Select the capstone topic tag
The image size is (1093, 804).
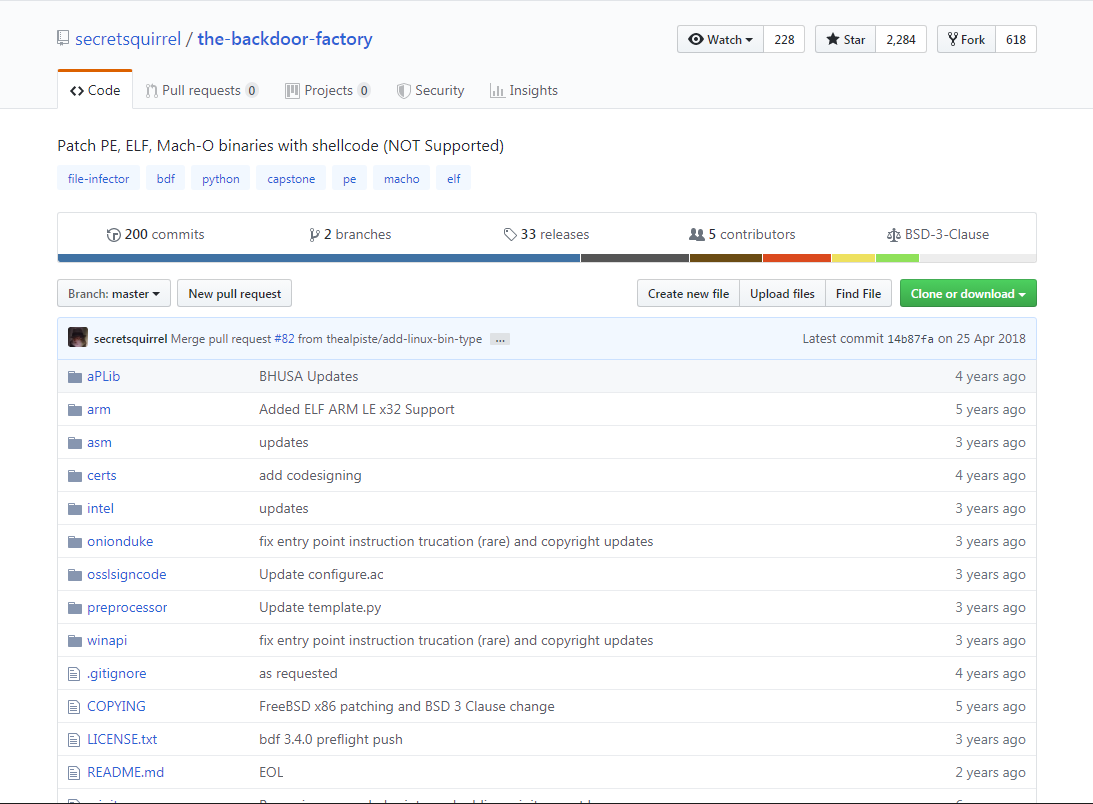point(291,179)
